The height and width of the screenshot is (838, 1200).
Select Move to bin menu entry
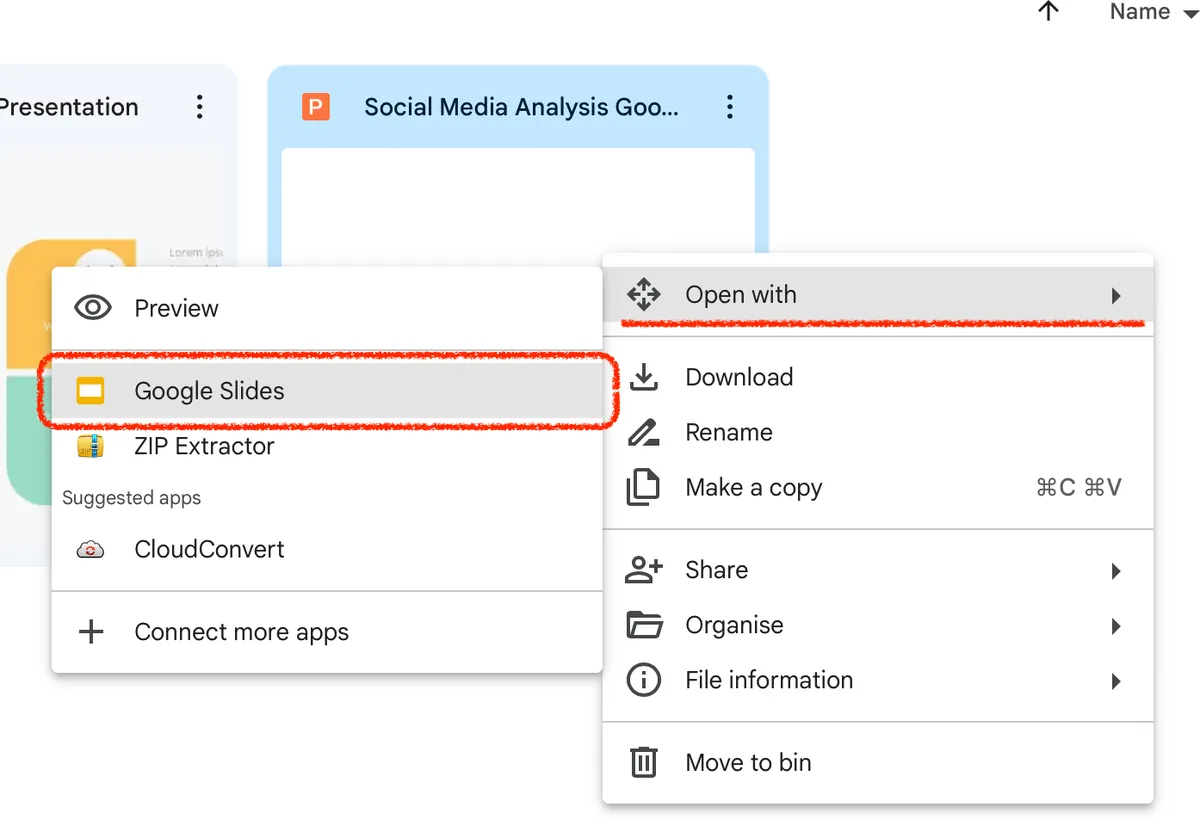click(878, 762)
